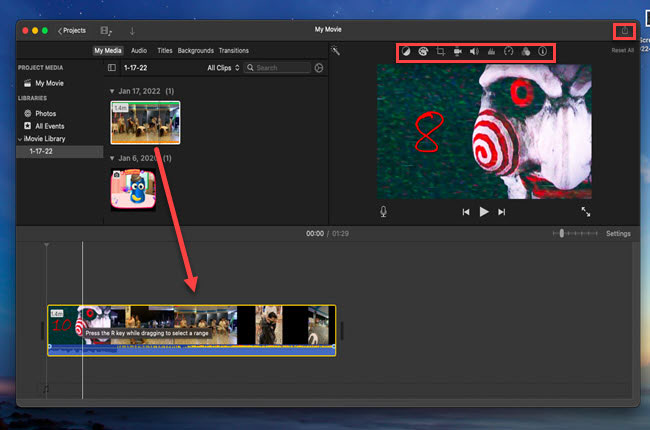Select the 1-17-22 event

point(59,151)
